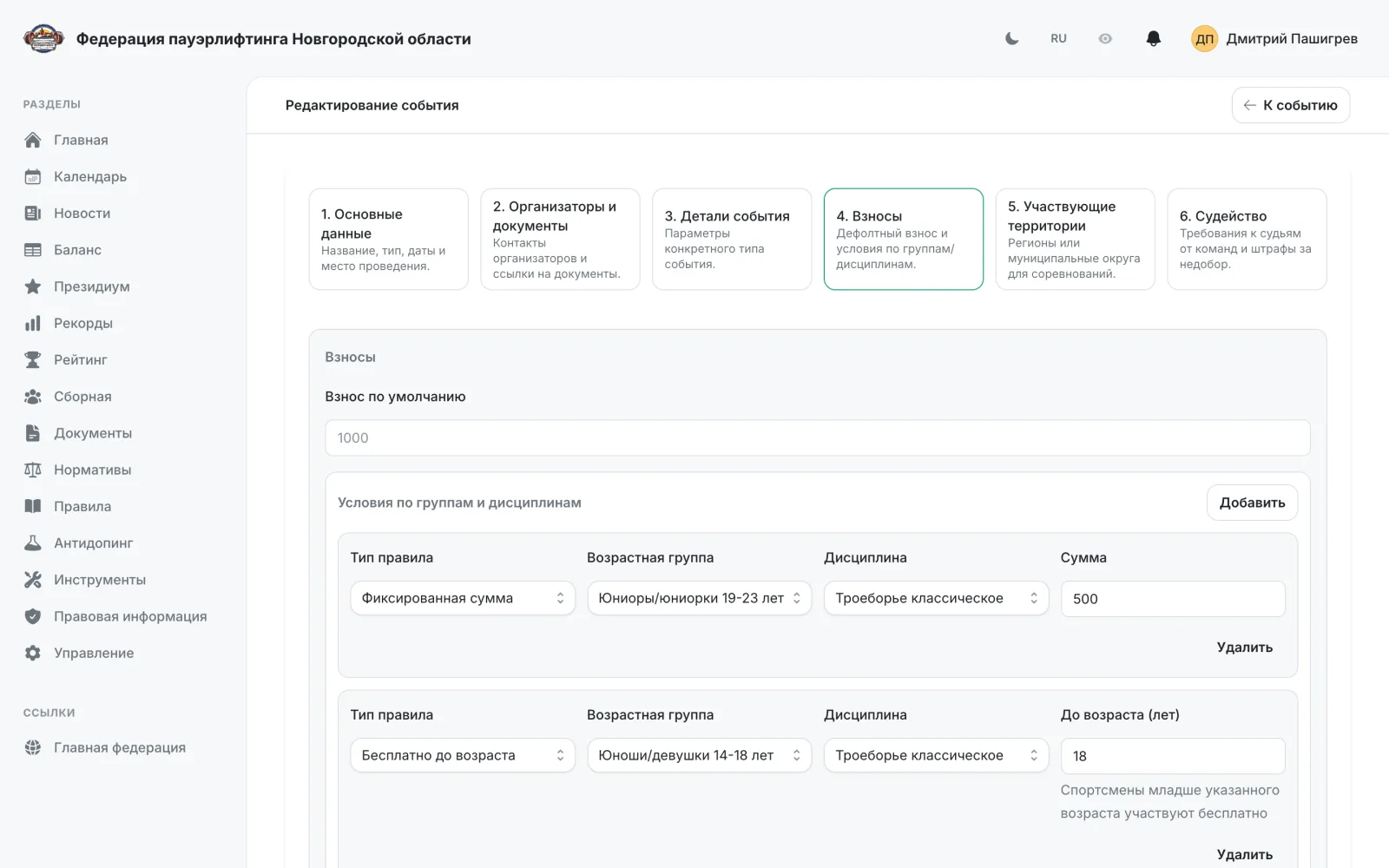Toggle dark mode with the moon icon

tap(1011, 38)
